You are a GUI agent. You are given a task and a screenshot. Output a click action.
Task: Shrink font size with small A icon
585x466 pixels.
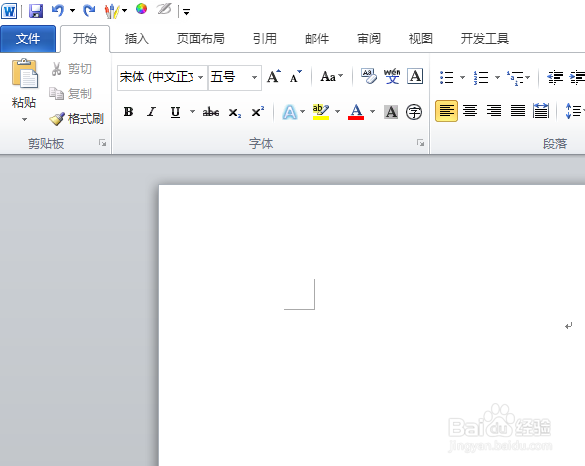coord(295,76)
